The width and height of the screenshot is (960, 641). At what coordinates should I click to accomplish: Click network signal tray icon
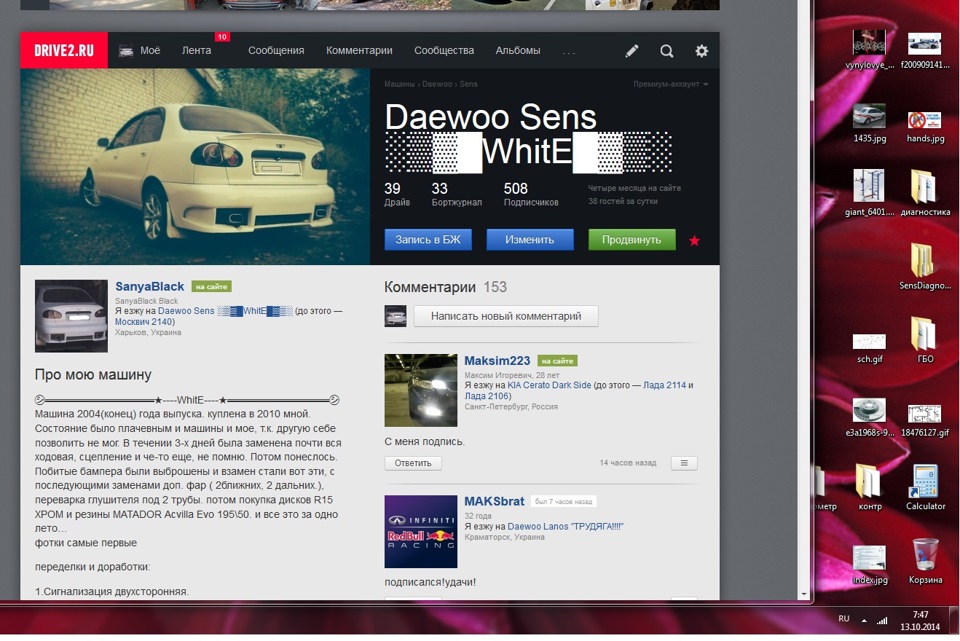[x=882, y=620]
